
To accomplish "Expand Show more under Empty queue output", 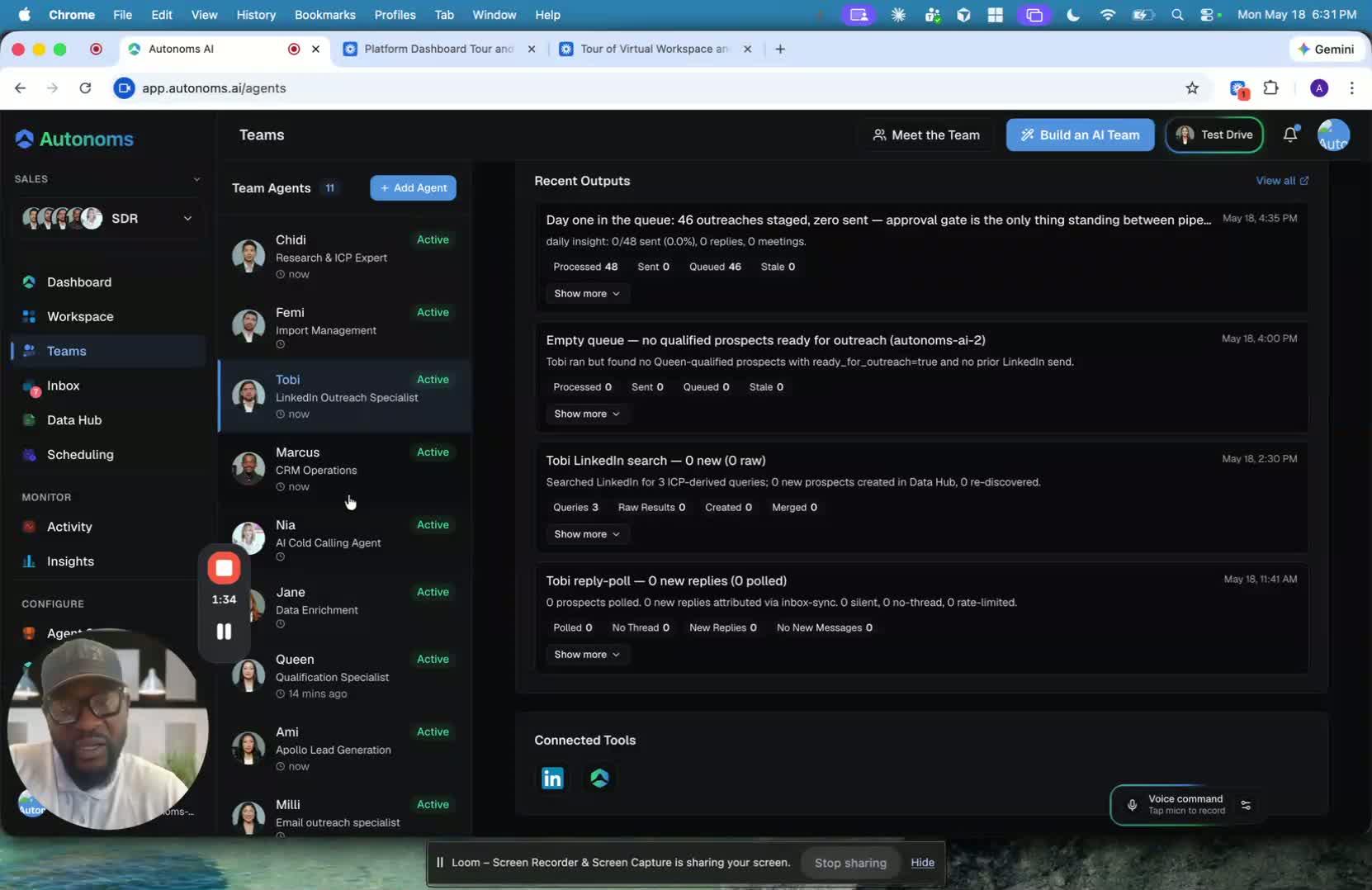I will [x=587, y=414].
